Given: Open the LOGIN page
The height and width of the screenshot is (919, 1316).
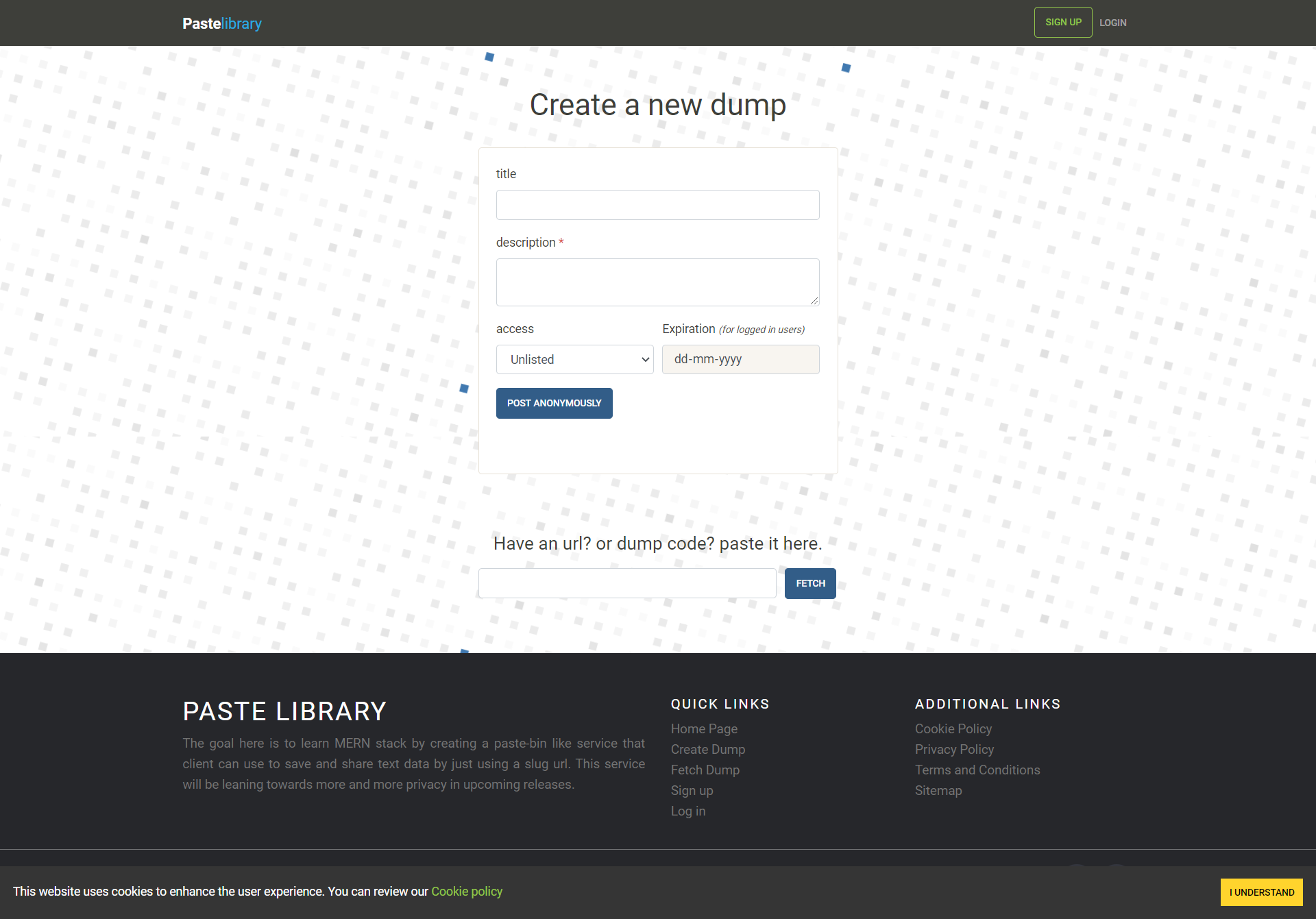Looking at the screenshot, I should tap(1112, 23).
